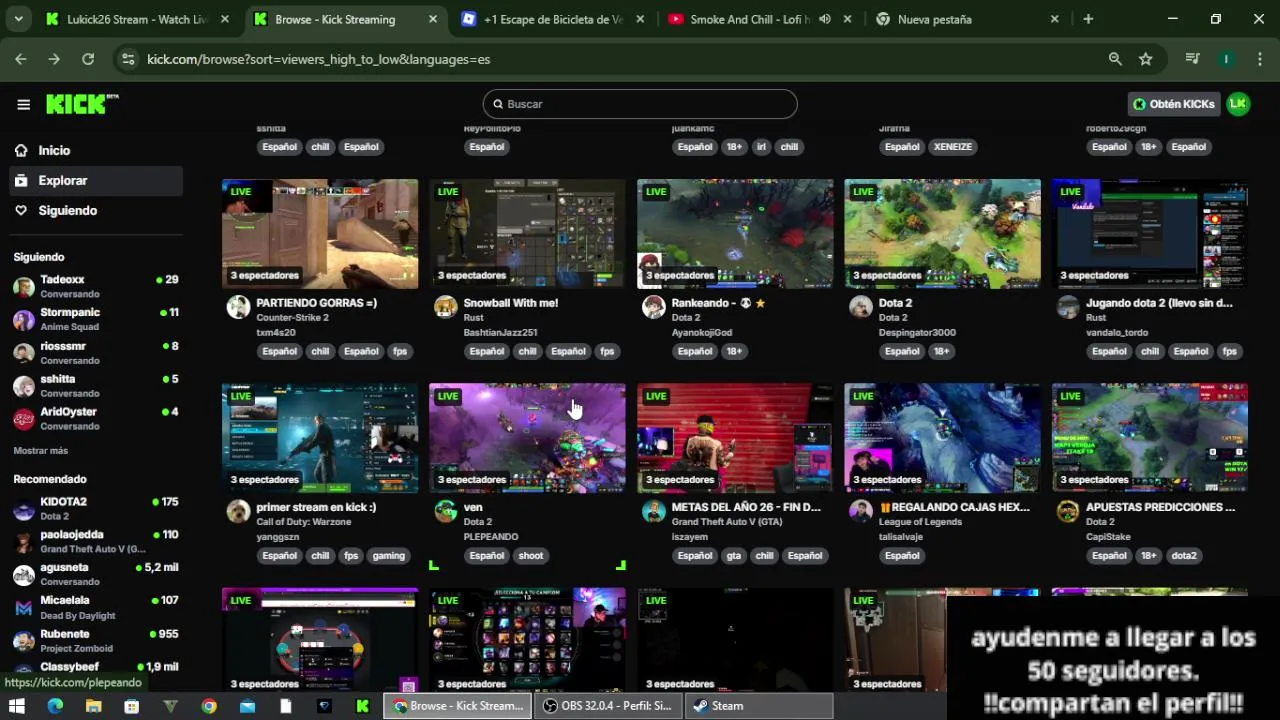Image resolution: width=1280 pixels, height=720 pixels.
Task: Open recommended channel Rubenete
Action: tap(95, 640)
